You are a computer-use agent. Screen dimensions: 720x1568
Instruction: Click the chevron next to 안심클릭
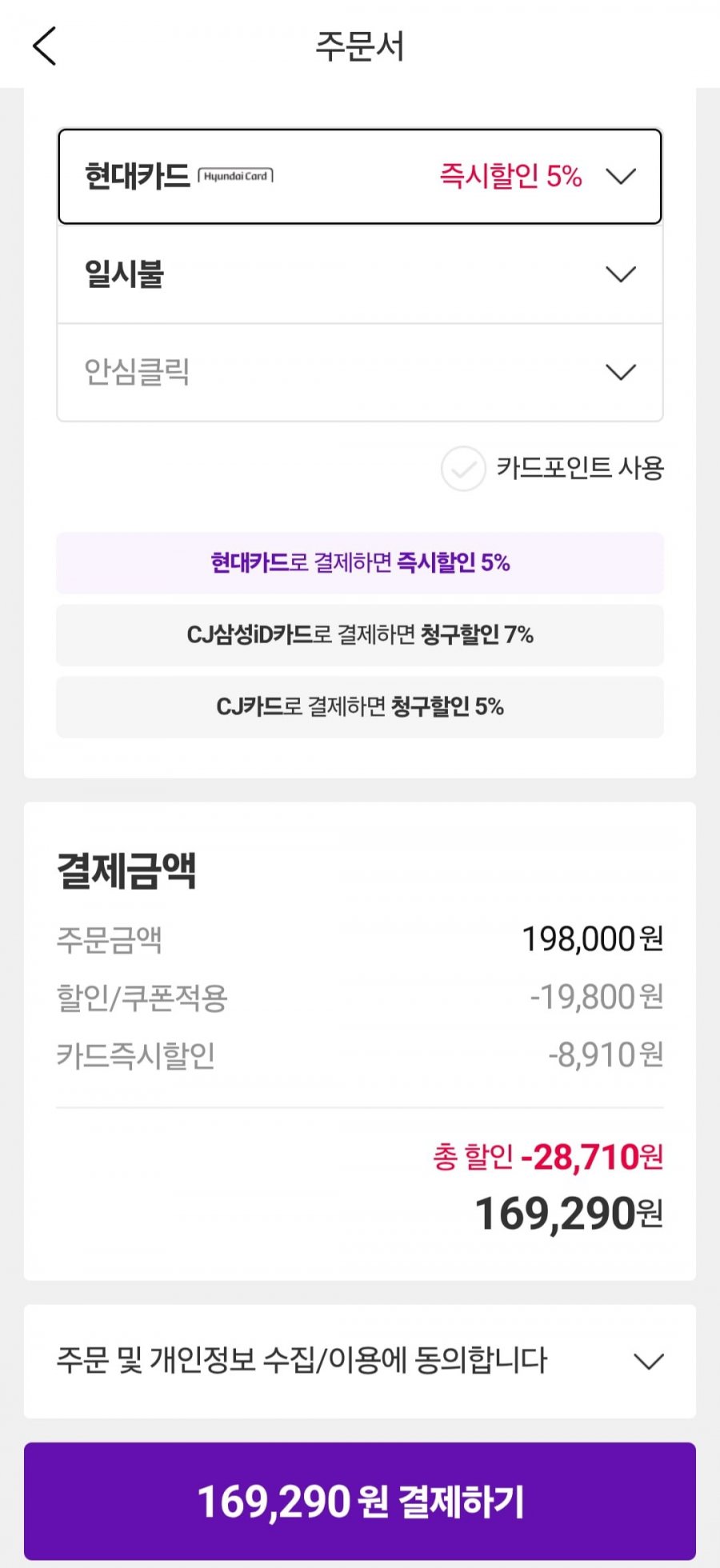coord(621,372)
